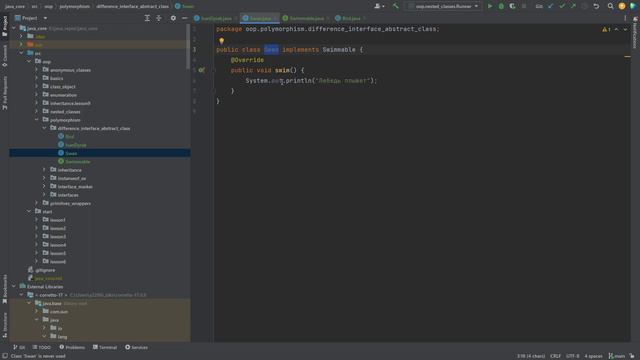Image resolution: width=640 pixels, height=360 pixels.
Task: Click the warning indicator in editor corner
Action: coord(606,29)
